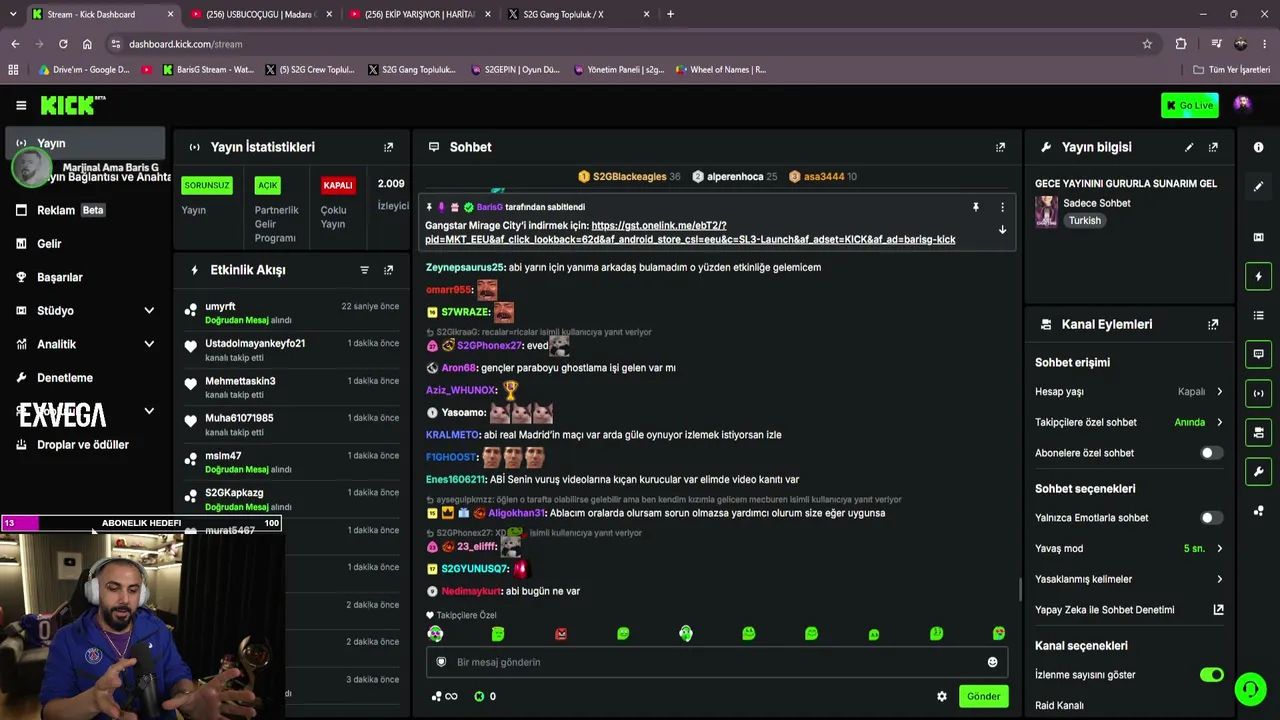1280x720 pixels.
Task: Edit stream info with the pencil icon
Action: coord(1189,147)
